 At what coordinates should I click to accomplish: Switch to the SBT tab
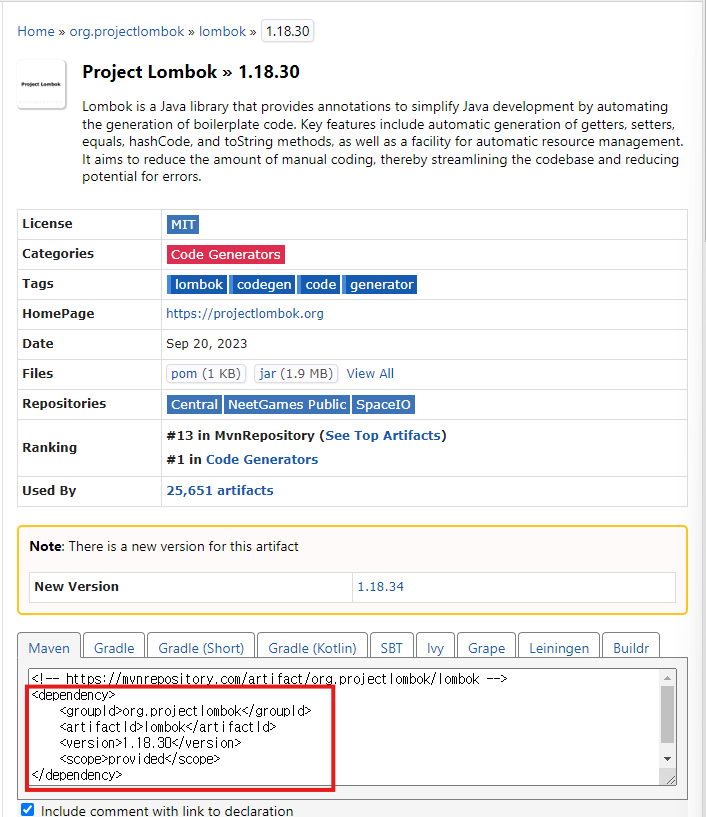click(x=391, y=648)
